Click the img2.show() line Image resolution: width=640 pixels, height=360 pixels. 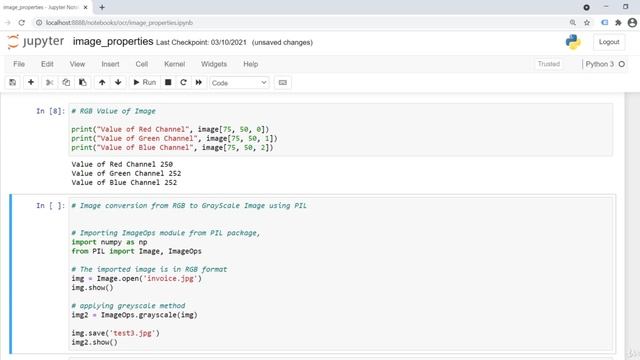tap(94, 342)
